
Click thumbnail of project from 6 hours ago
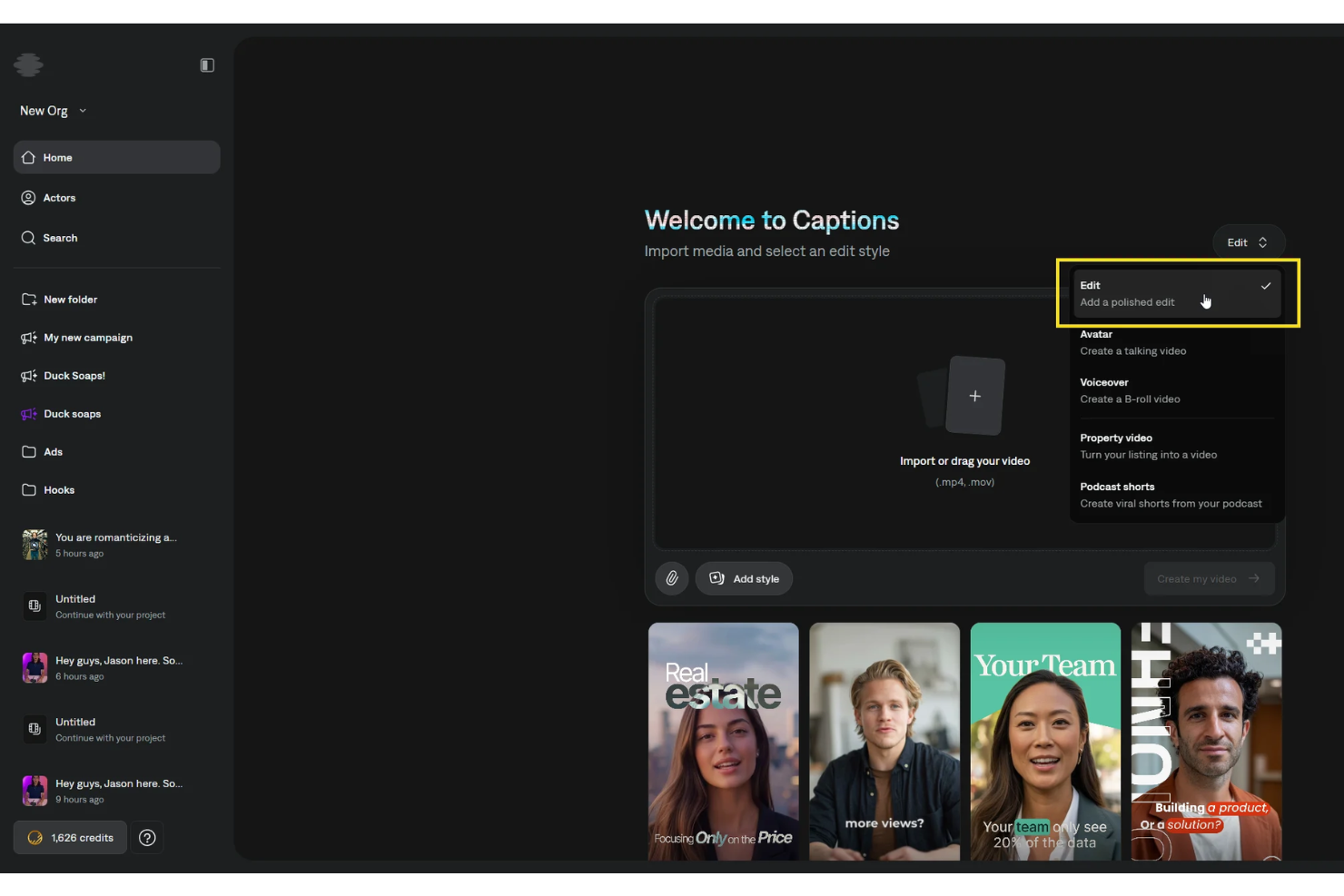pyautogui.click(x=35, y=667)
